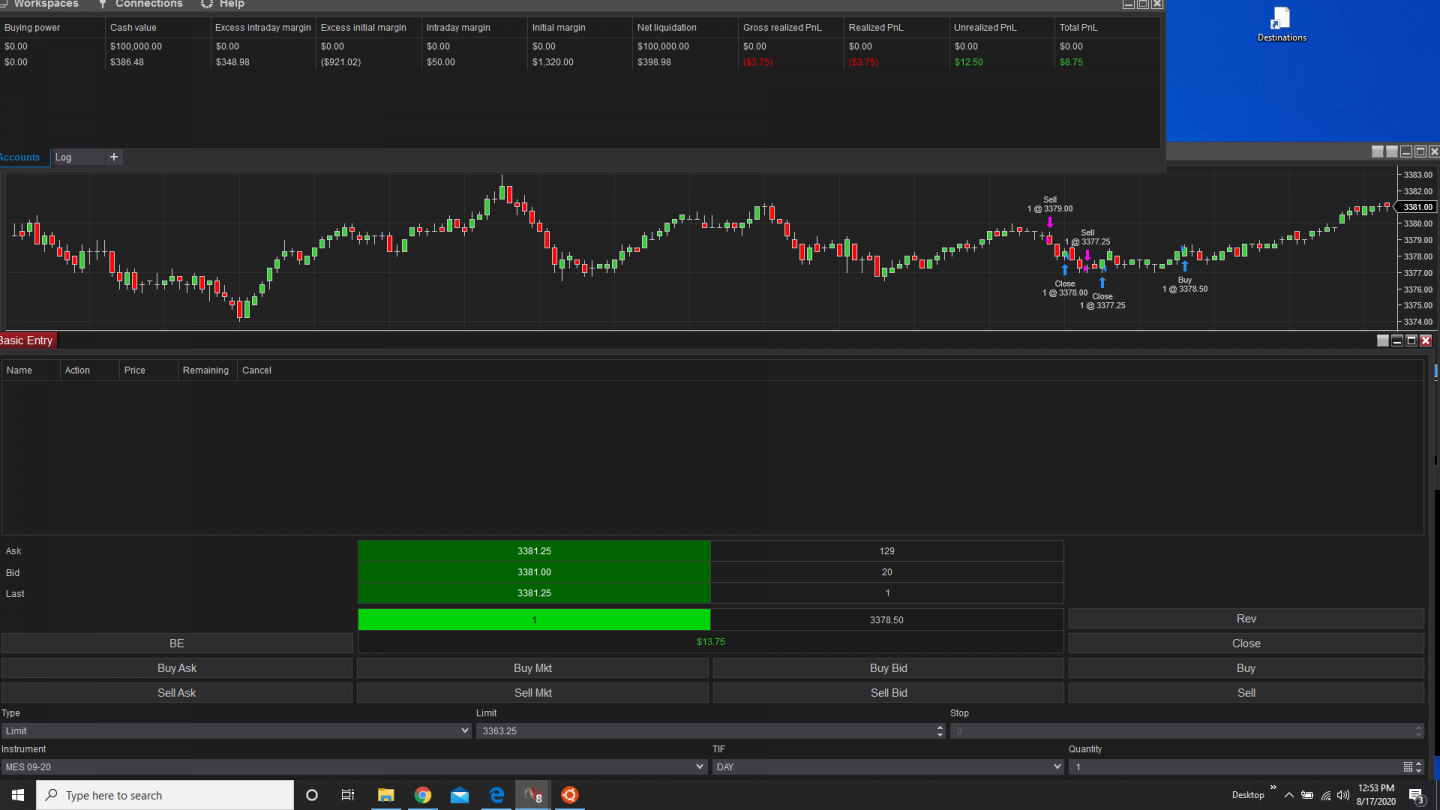Click Close position button under Rev
This screenshot has height=810, width=1440.
(x=1246, y=643)
